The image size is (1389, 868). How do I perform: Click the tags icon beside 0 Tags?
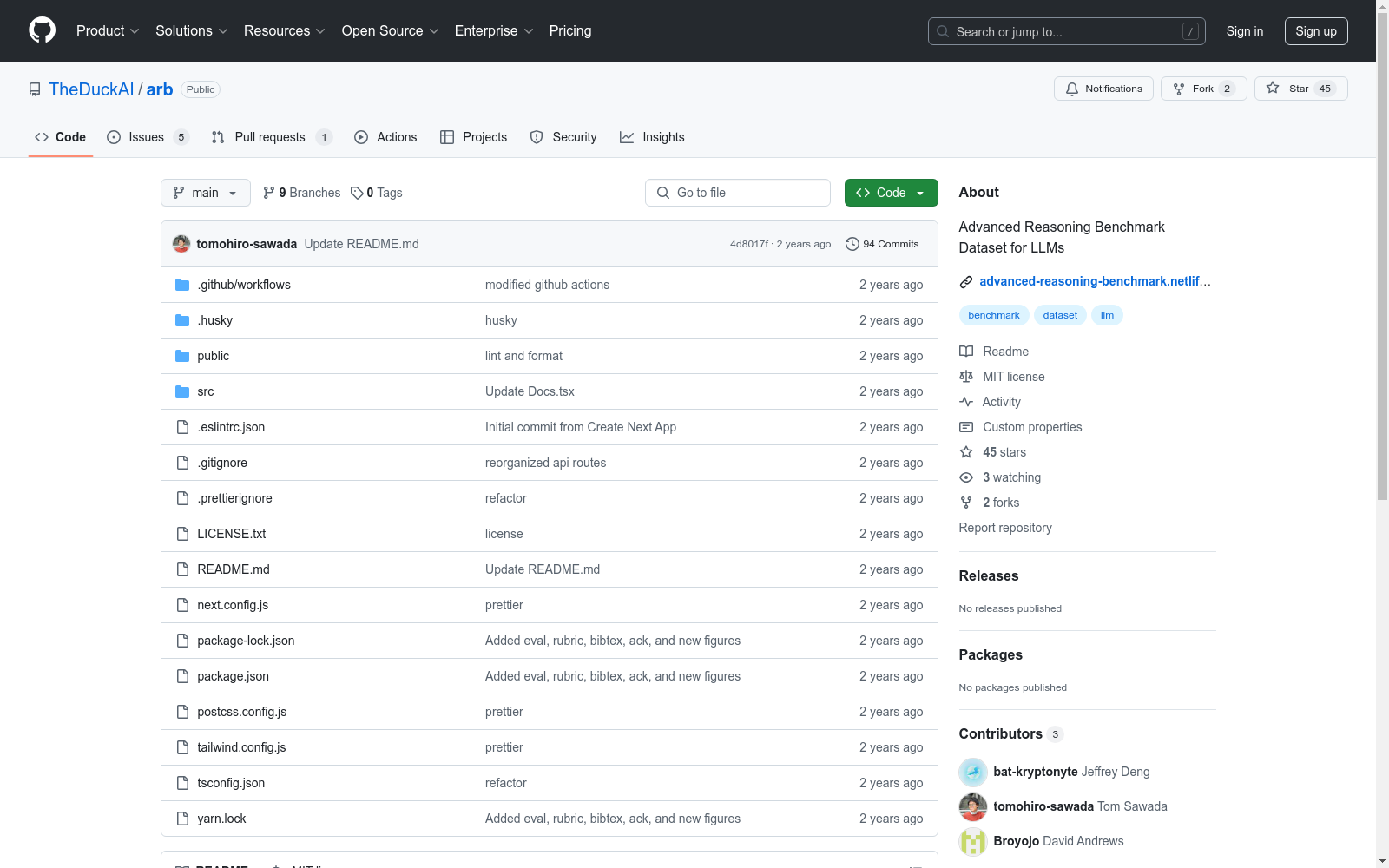click(x=357, y=193)
